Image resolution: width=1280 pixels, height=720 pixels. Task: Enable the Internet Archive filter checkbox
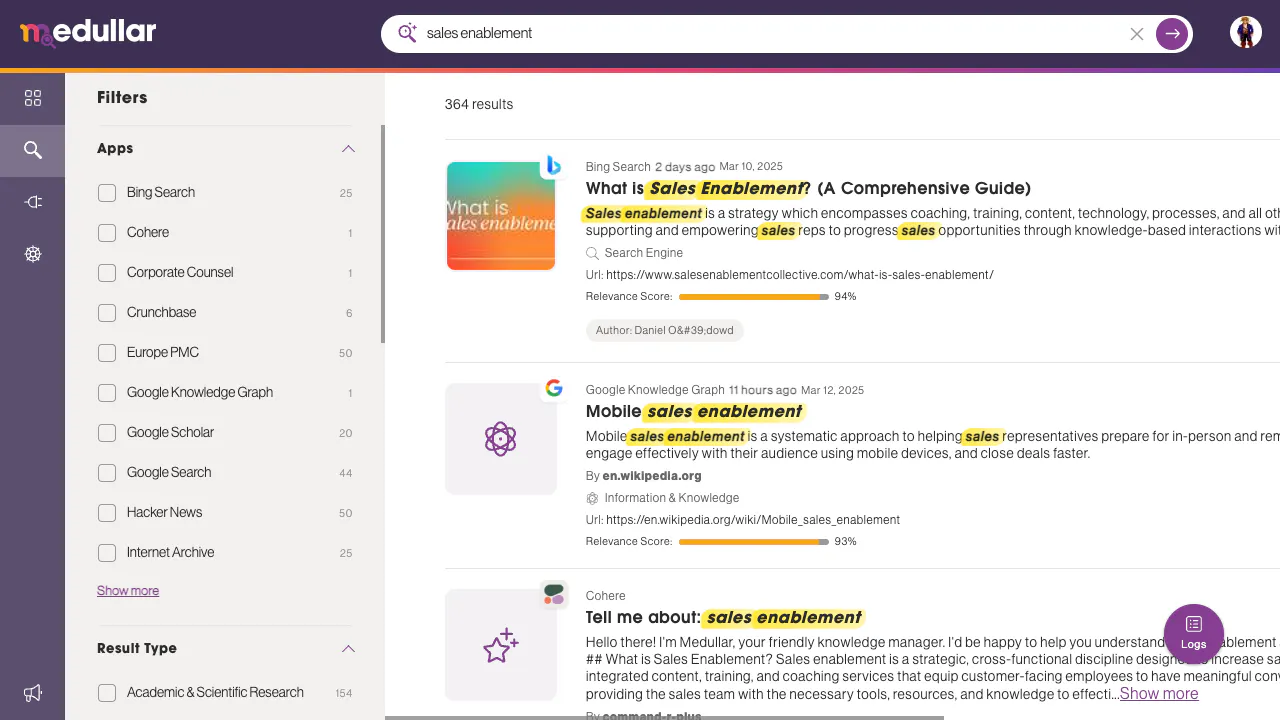pyautogui.click(x=107, y=553)
